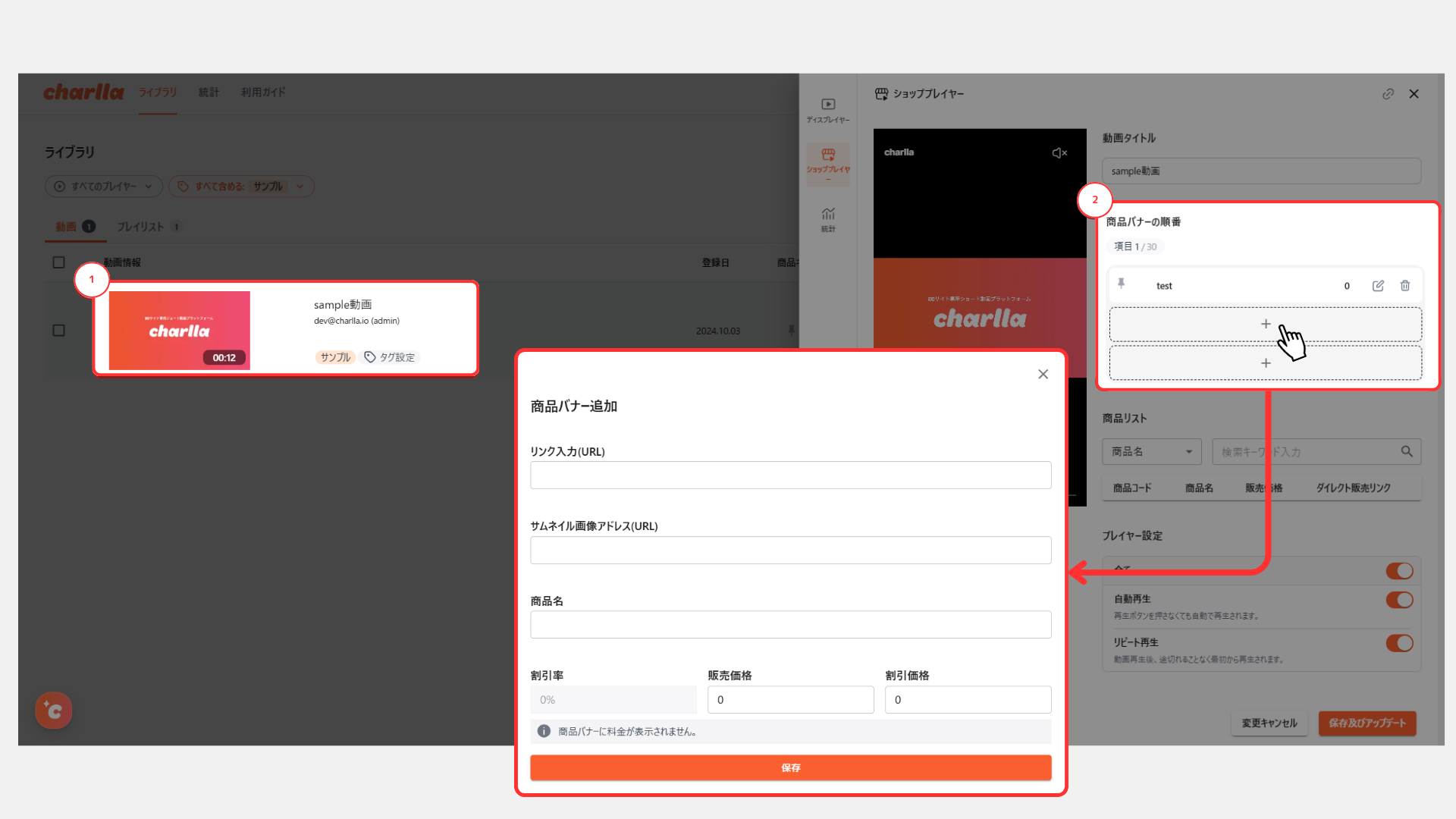Click the pin icon on test banner
Viewport: 1456px width, 819px height.
pyautogui.click(x=1121, y=284)
